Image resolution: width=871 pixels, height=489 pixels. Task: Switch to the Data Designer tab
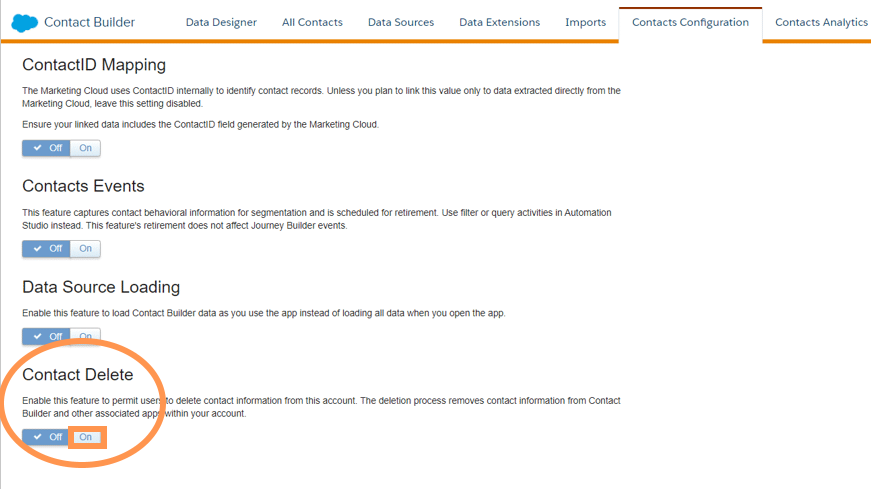221,22
